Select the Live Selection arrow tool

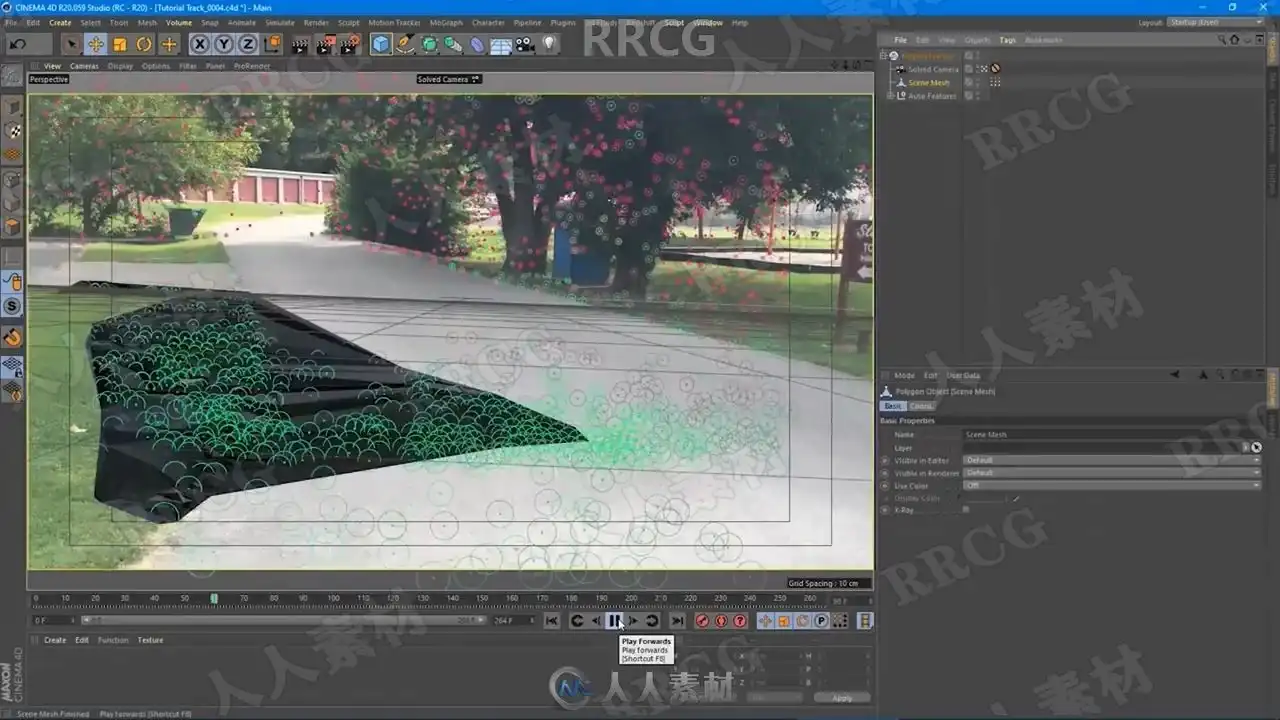[71, 44]
